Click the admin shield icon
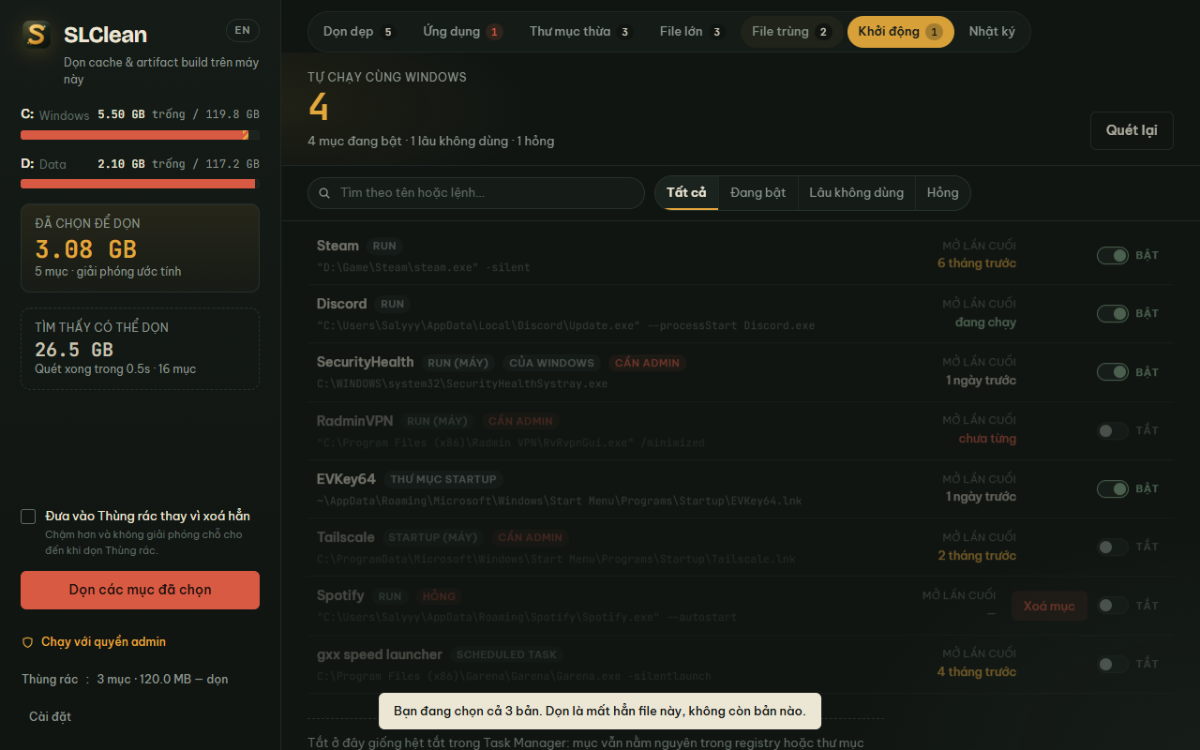Image resolution: width=1200 pixels, height=750 pixels. click(28, 642)
